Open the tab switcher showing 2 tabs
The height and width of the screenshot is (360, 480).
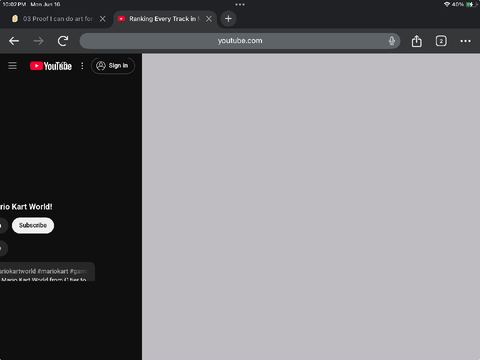(441, 41)
